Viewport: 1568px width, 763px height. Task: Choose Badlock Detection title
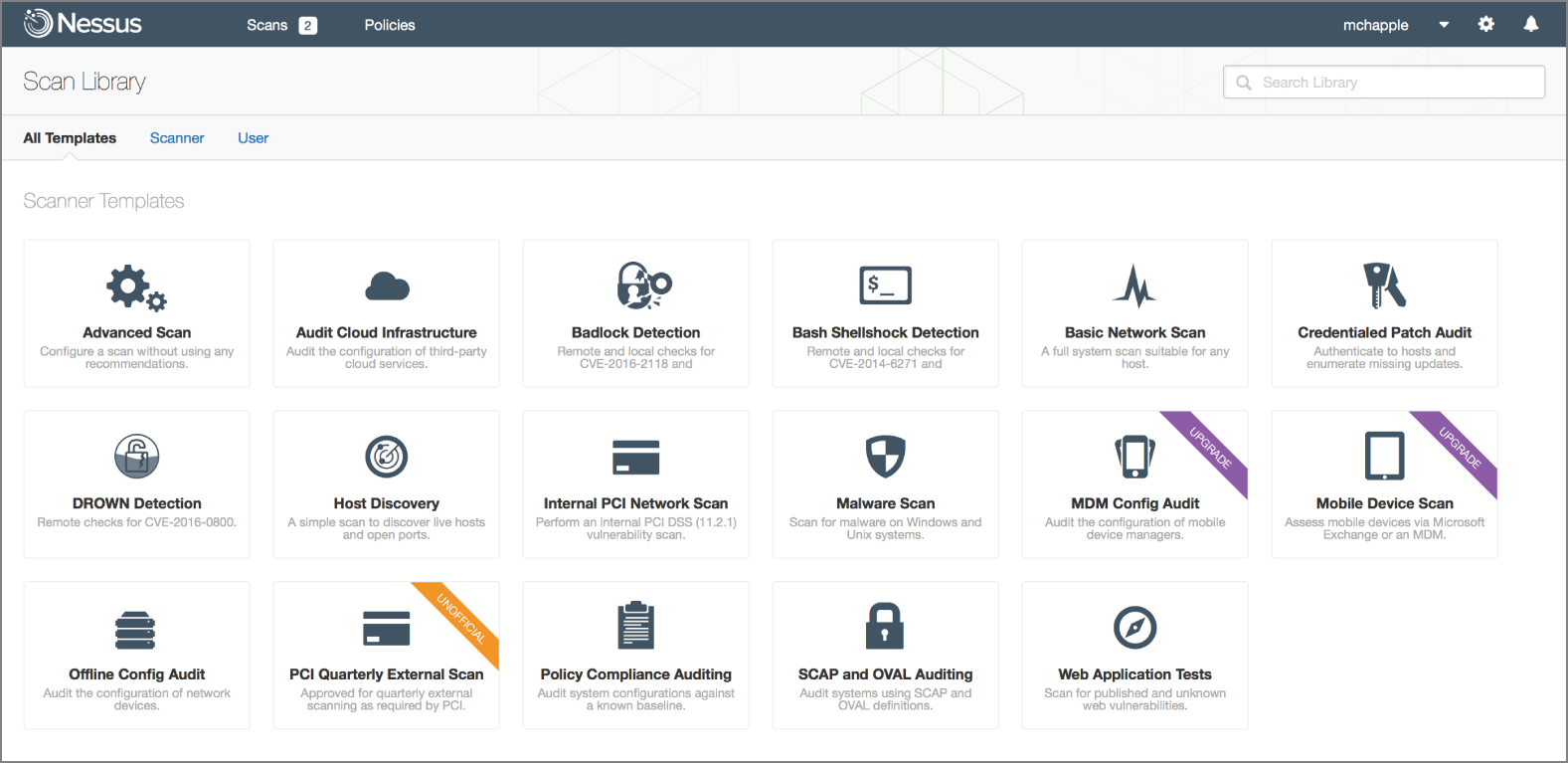pyautogui.click(x=636, y=332)
